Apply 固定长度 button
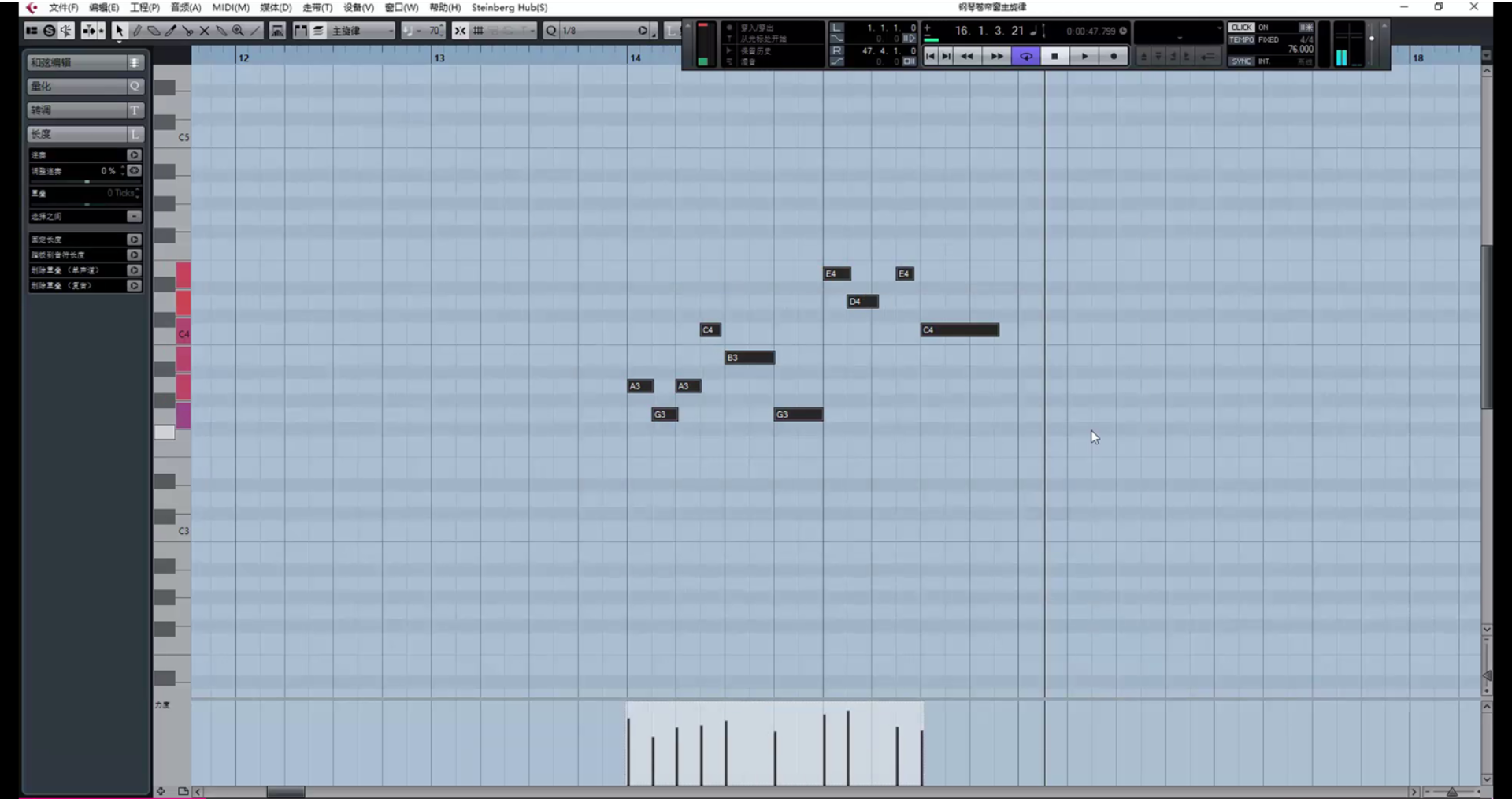Viewport: 1512px width, 799px height. pyautogui.click(x=134, y=239)
